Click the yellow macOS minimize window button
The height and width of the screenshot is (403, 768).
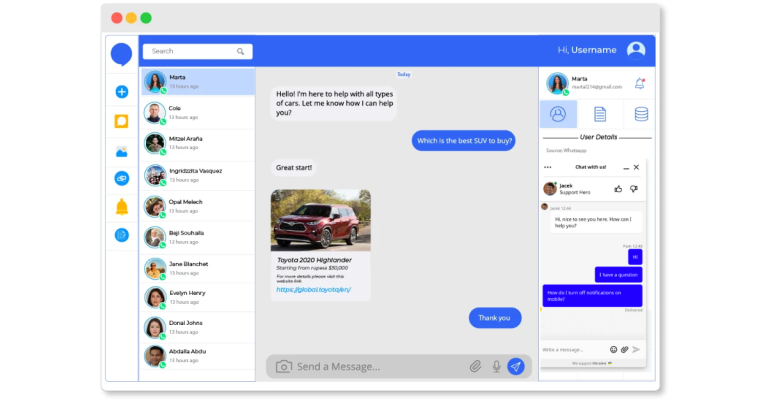point(131,18)
